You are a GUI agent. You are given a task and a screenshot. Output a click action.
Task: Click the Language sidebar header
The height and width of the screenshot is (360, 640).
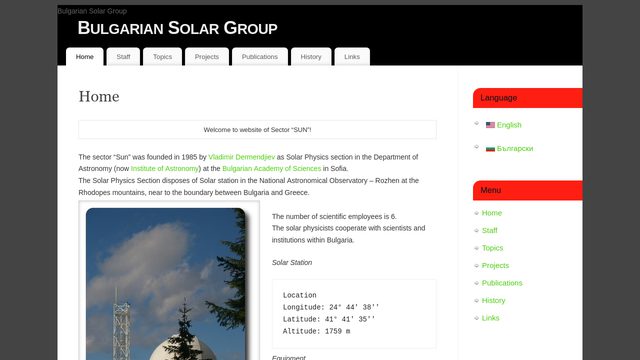pyautogui.click(x=528, y=98)
